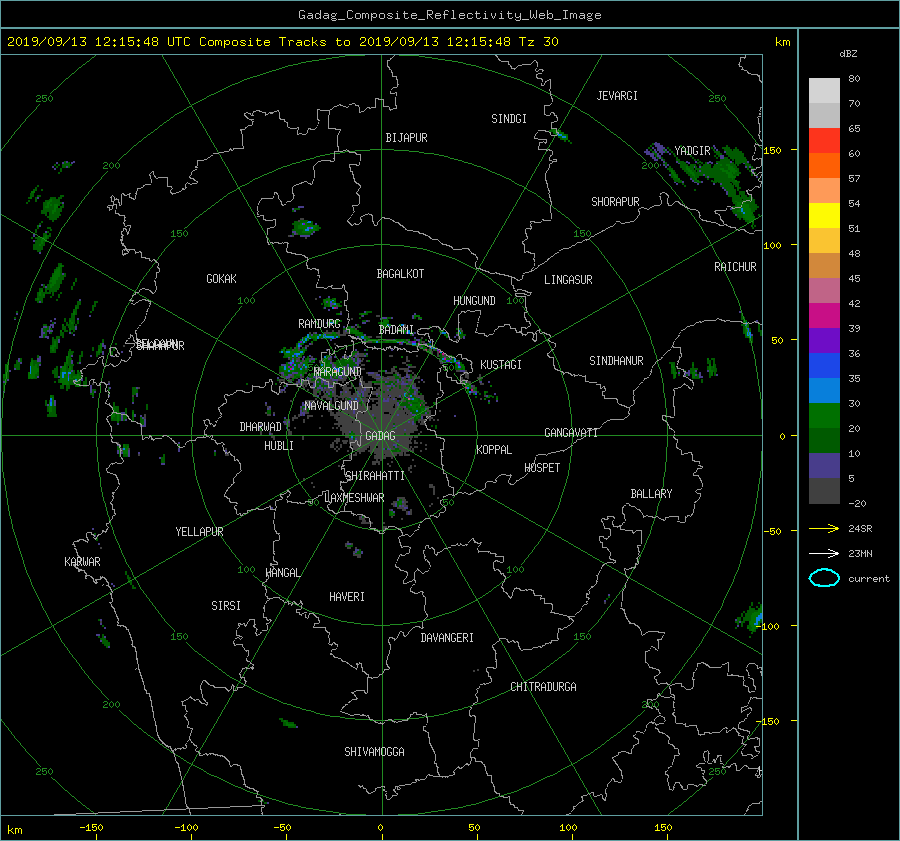Click the SHORAPUR city label
The image size is (900, 841).
615,202
